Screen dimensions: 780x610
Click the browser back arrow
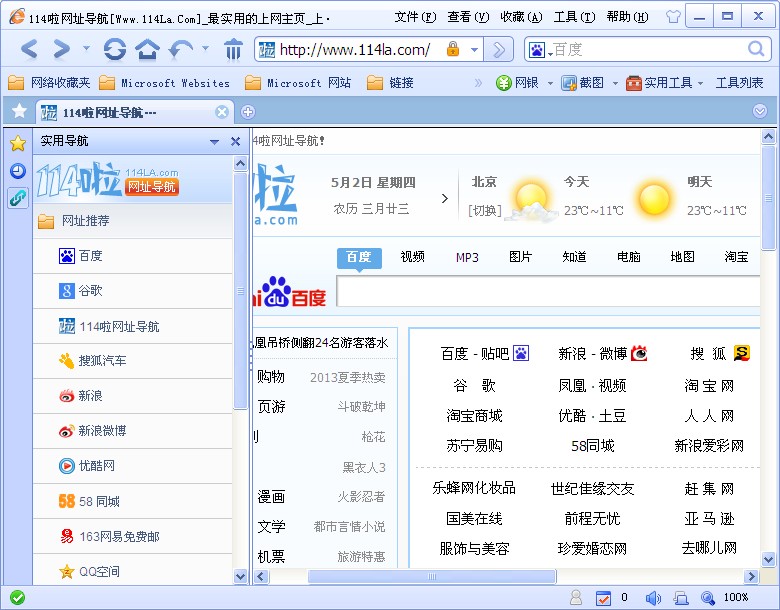pos(29,49)
